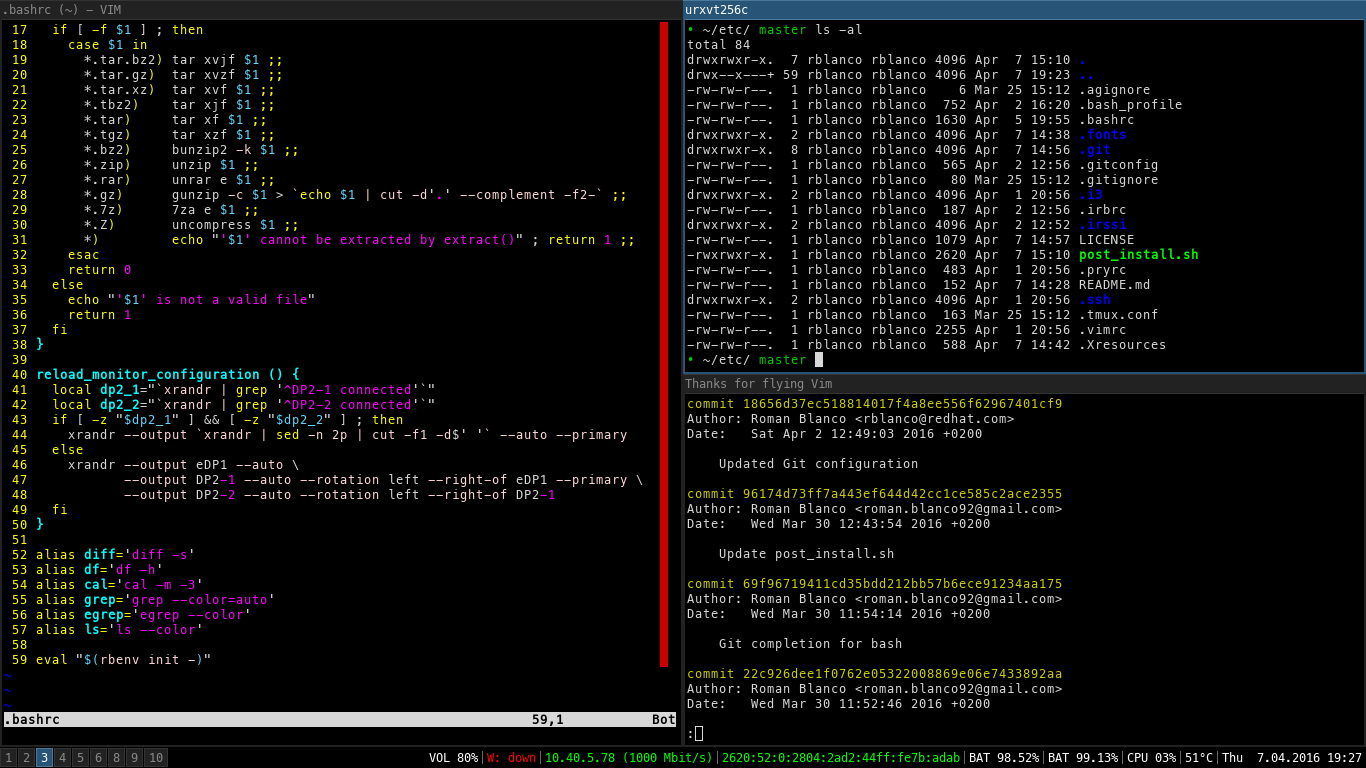Click README.md in ls output

pos(1115,285)
